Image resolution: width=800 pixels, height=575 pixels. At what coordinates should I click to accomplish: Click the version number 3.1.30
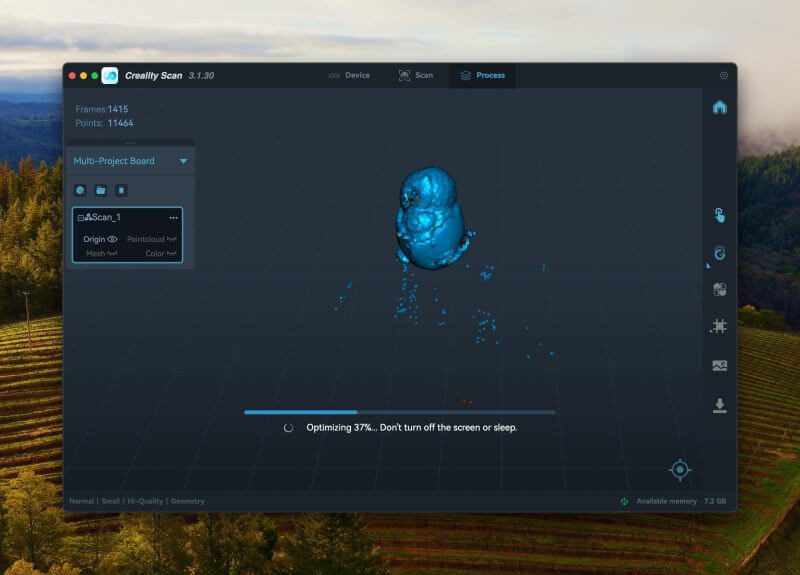(x=202, y=76)
